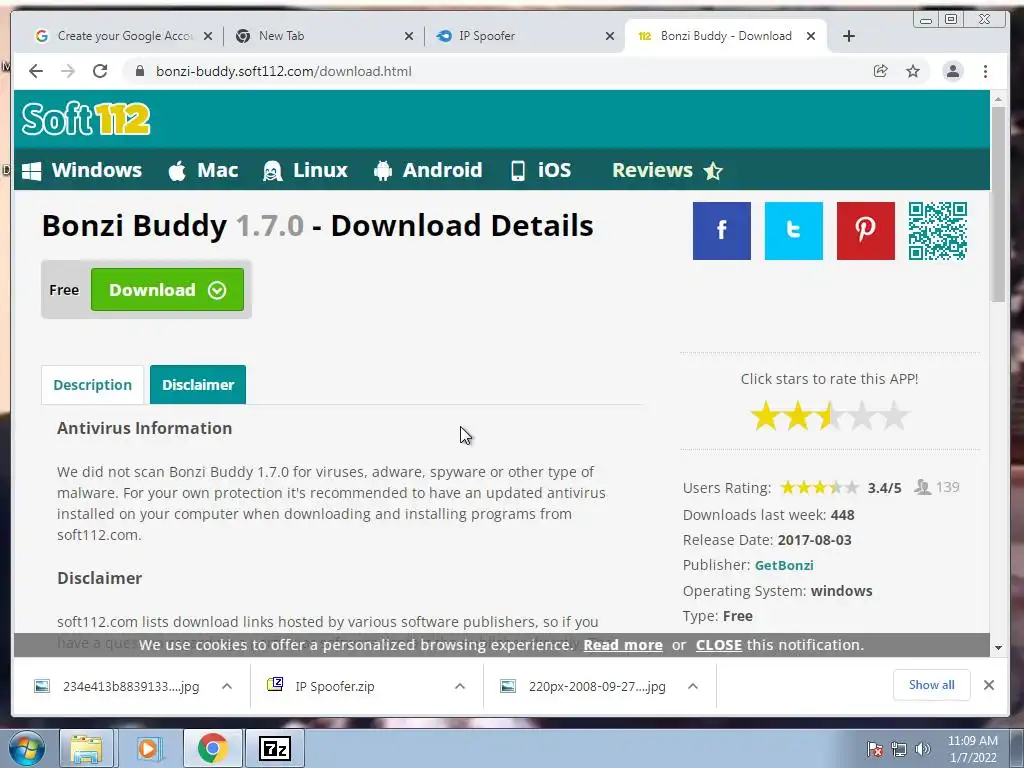The height and width of the screenshot is (768, 1024).
Task: Open a new tab with plus button
Action: point(848,36)
